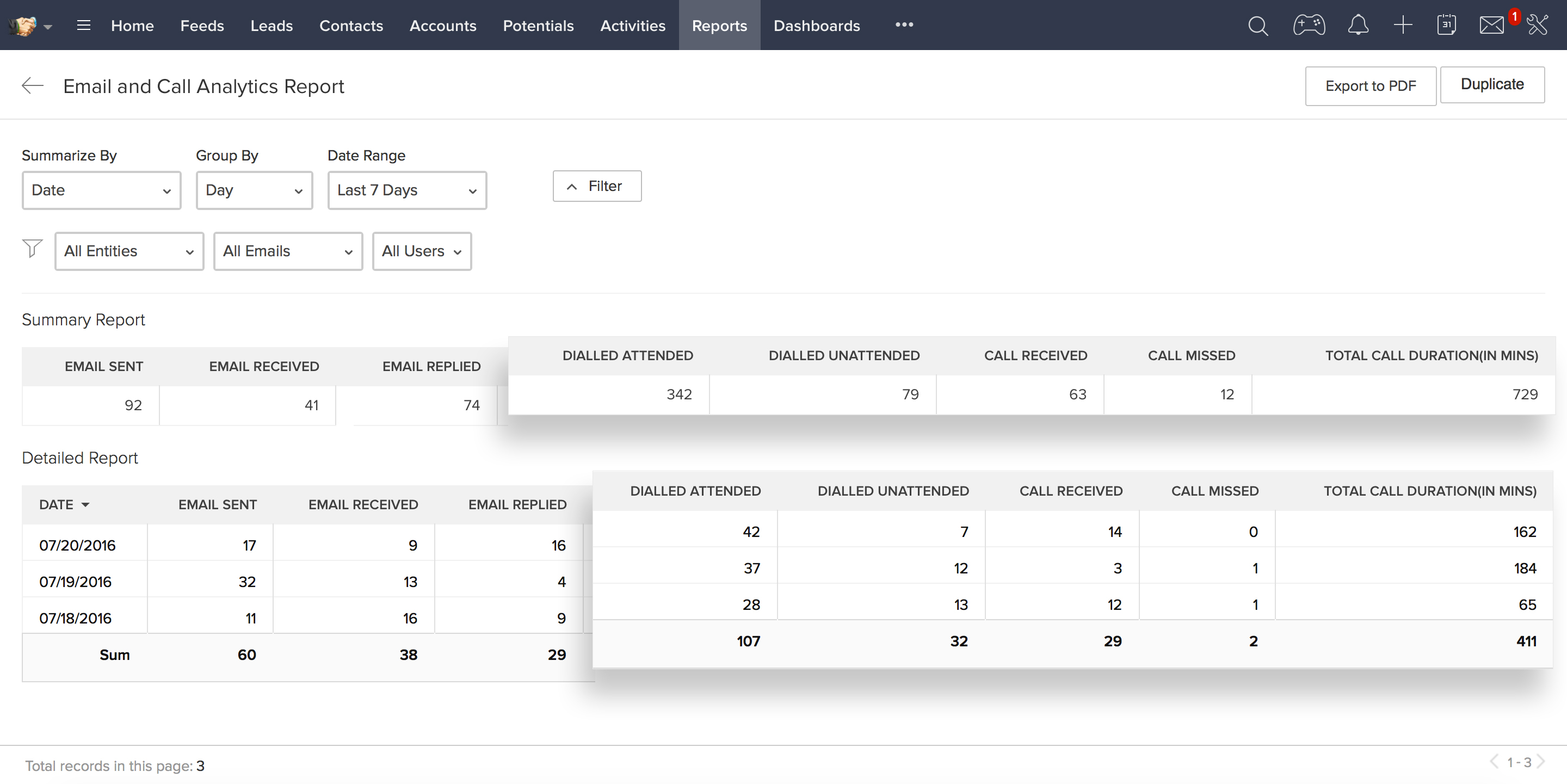The height and width of the screenshot is (784, 1567).
Task: Click the Export to PDF button
Action: pyautogui.click(x=1370, y=87)
